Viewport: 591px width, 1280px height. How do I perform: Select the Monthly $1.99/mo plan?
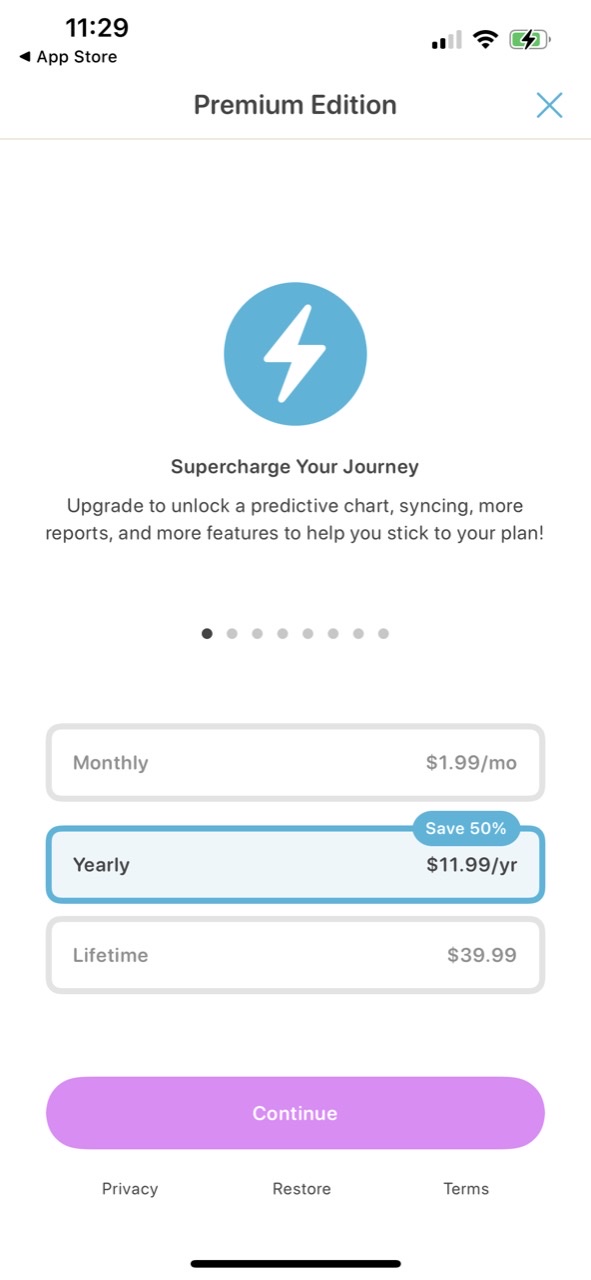[x=295, y=763]
